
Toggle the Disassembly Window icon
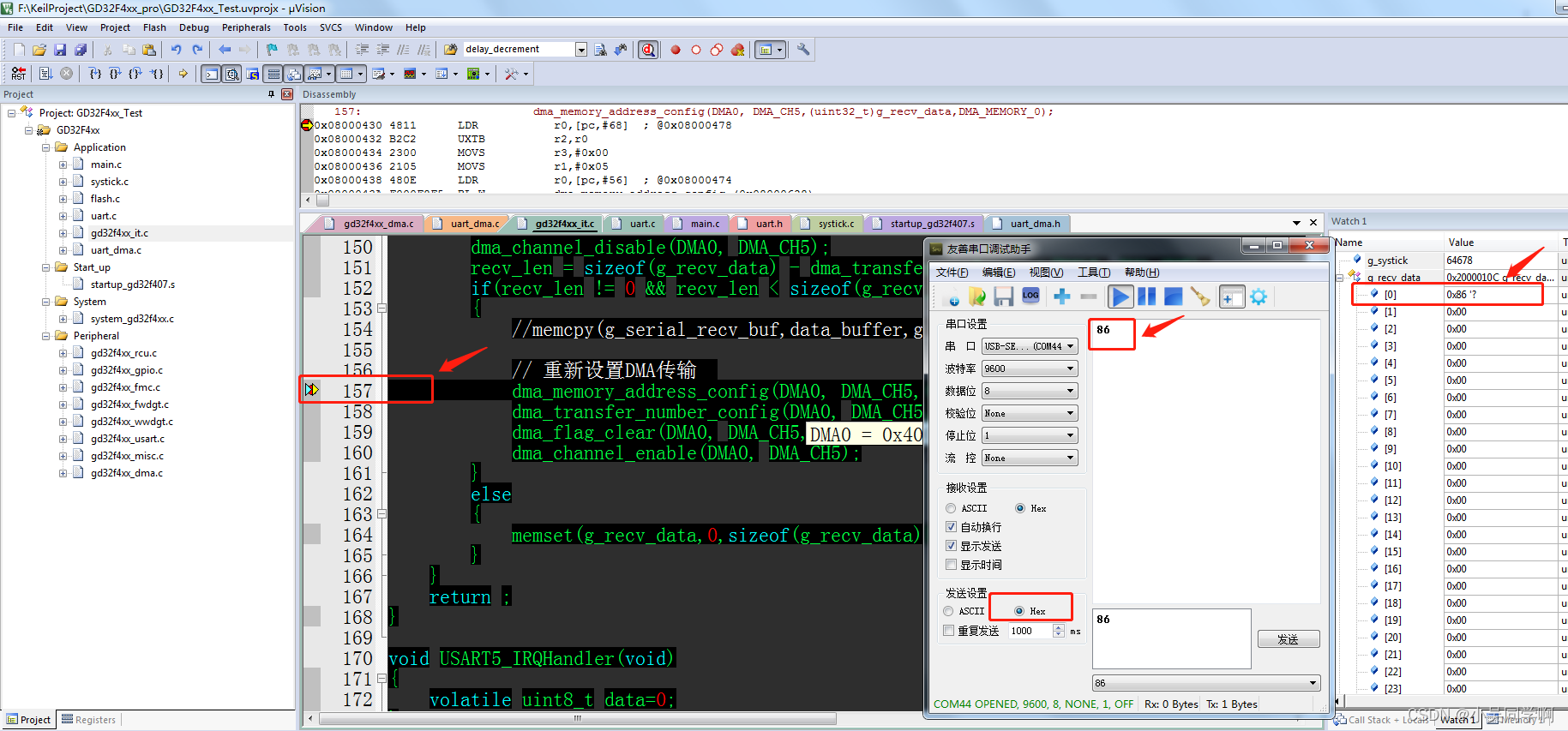[231, 74]
